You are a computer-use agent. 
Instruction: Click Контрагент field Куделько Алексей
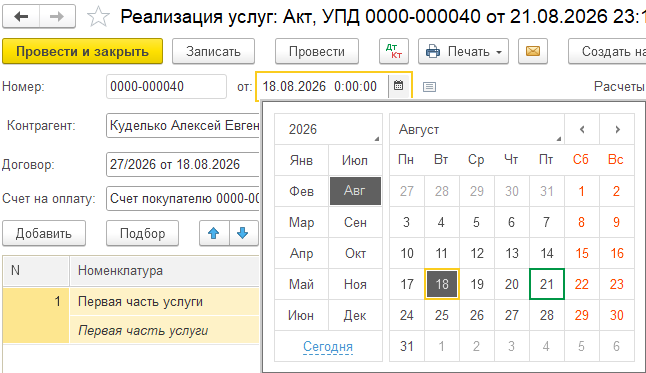pos(183,125)
